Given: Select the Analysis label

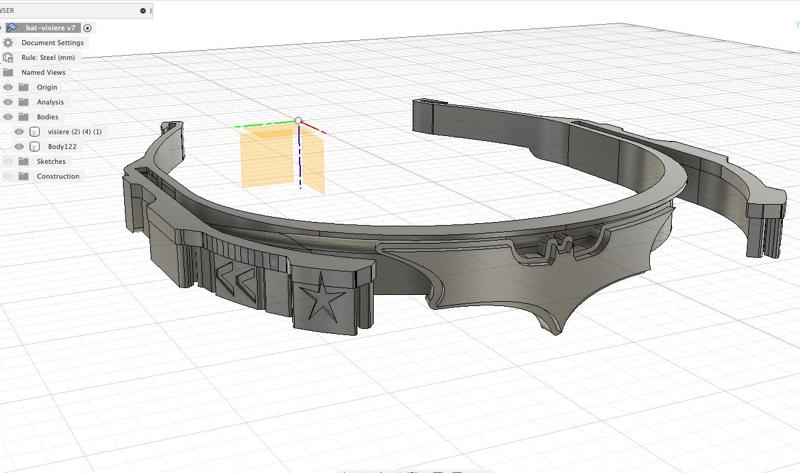Looking at the screenshot, I should [x=50, y=102].
